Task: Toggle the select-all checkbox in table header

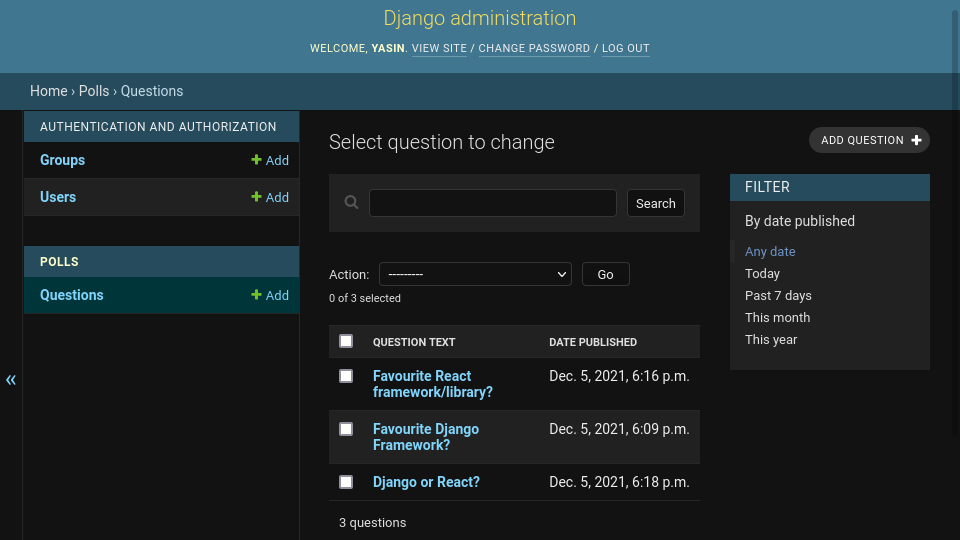Action: 346,341
